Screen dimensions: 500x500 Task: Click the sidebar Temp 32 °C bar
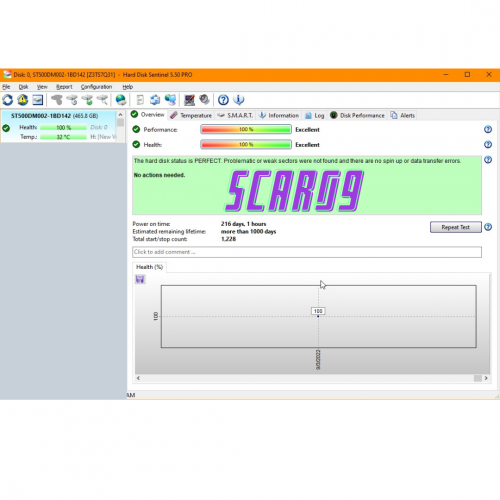(63, 137)
